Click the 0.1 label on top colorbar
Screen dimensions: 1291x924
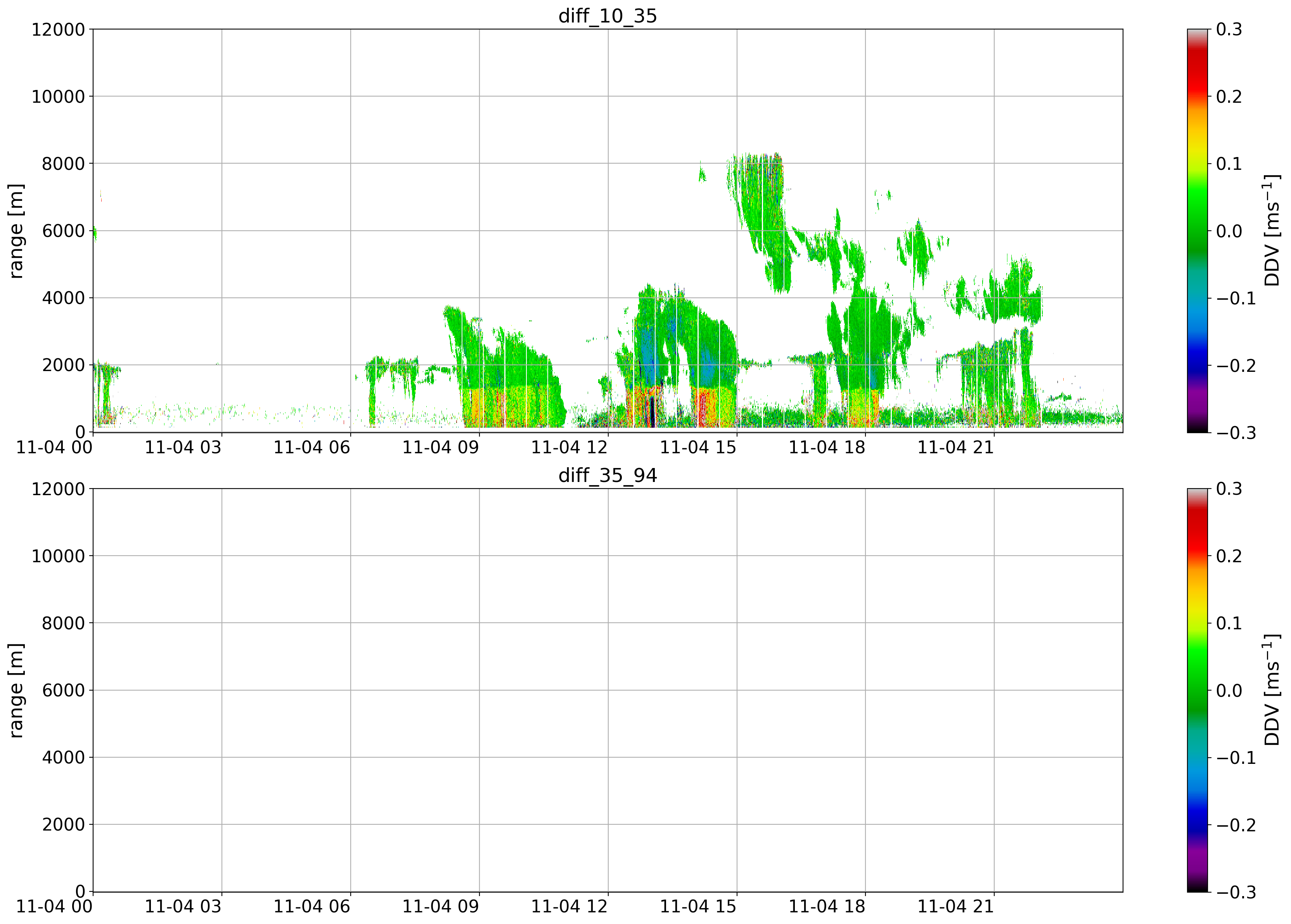click(x=1230, y=164)
